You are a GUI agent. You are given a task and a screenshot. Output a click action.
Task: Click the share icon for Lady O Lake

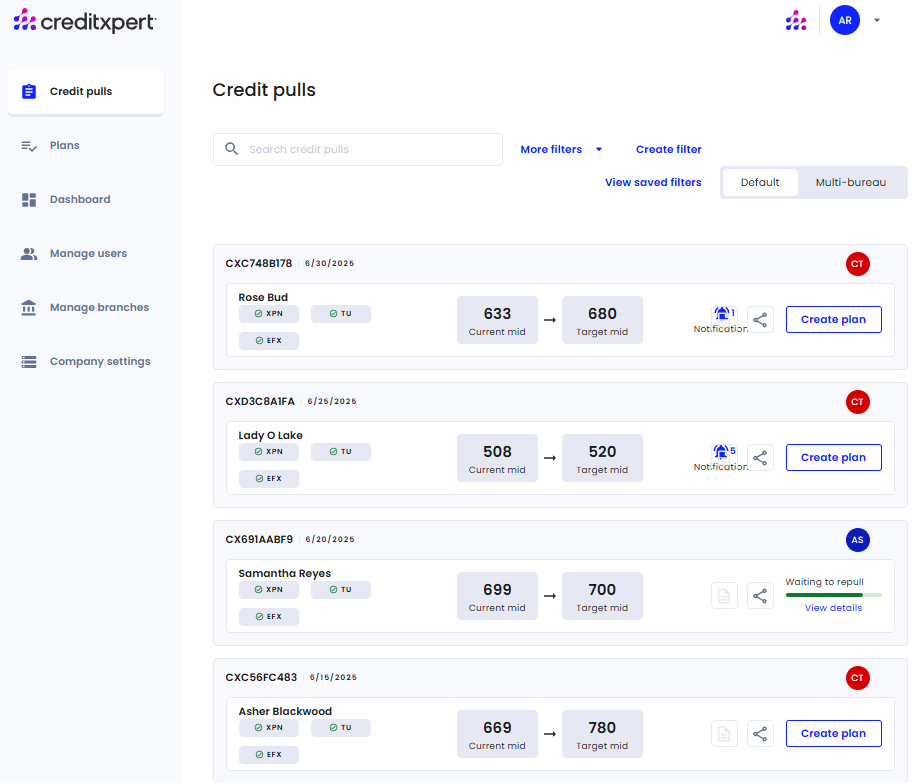tap(760, 458)
